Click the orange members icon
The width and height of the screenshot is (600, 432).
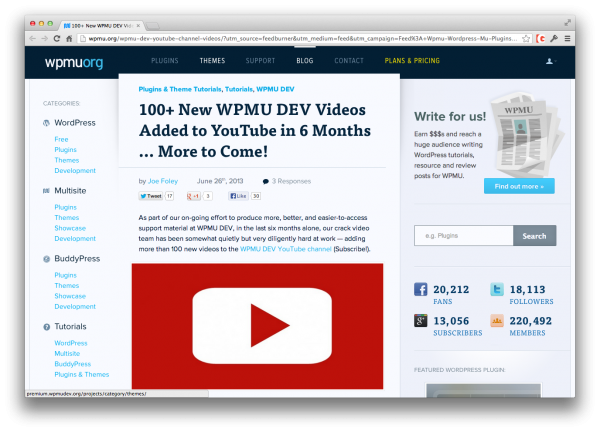click(x=497, y=321)
